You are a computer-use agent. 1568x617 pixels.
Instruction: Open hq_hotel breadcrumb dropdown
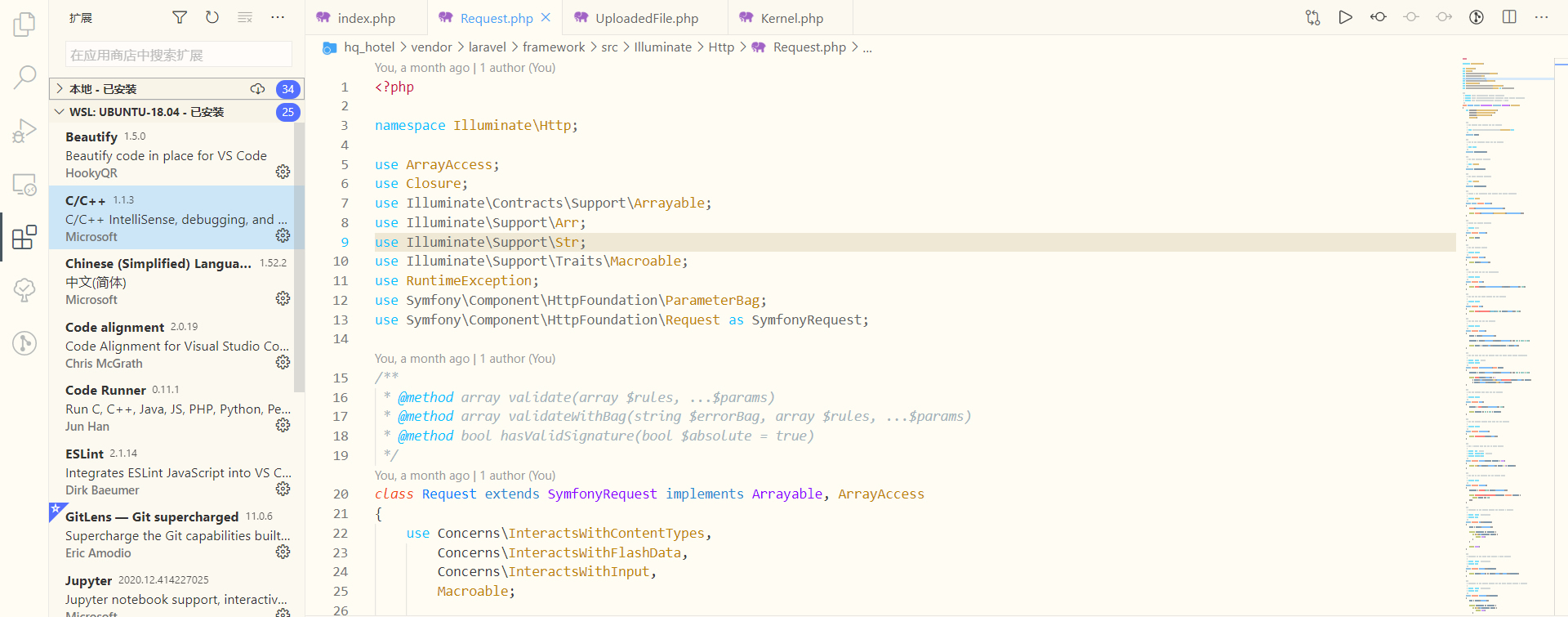369,47
